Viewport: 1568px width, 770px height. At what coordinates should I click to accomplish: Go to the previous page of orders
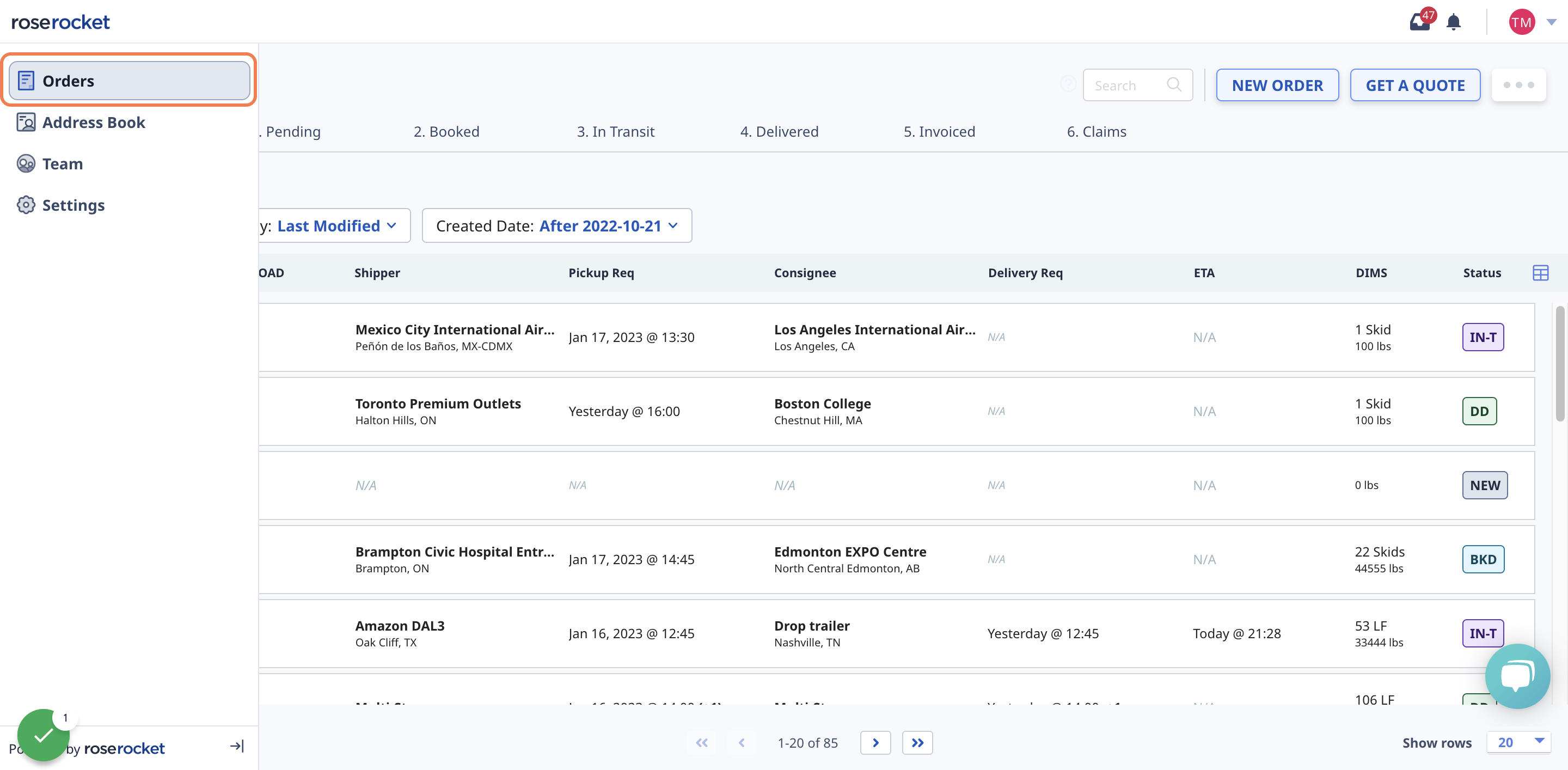pyautogui.click(x=742, y=743)
